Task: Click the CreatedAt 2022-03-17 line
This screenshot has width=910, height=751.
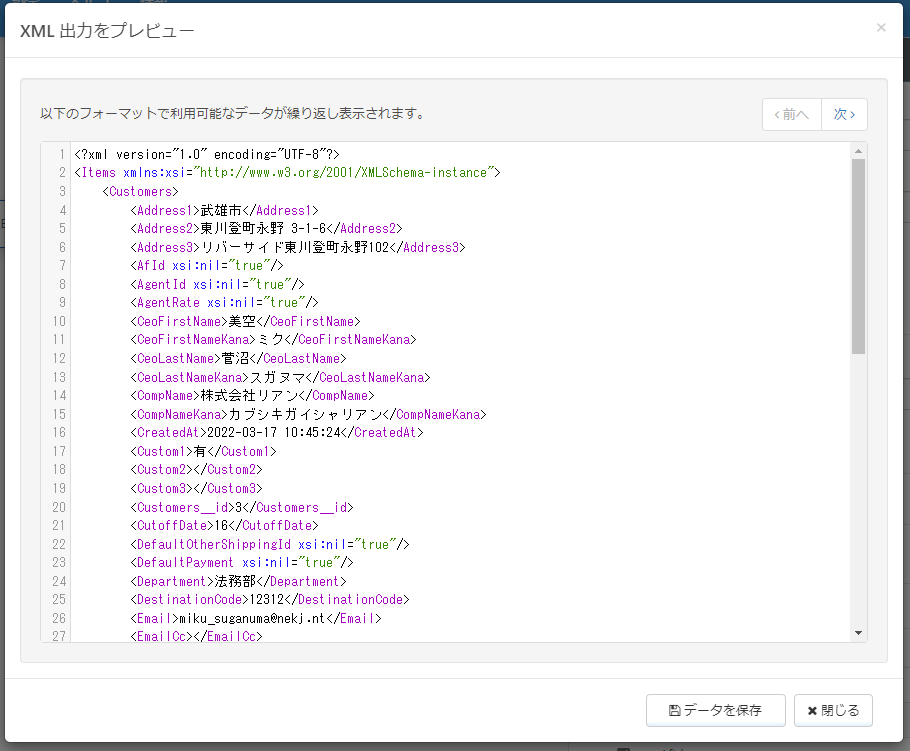Action: (277, 432)
